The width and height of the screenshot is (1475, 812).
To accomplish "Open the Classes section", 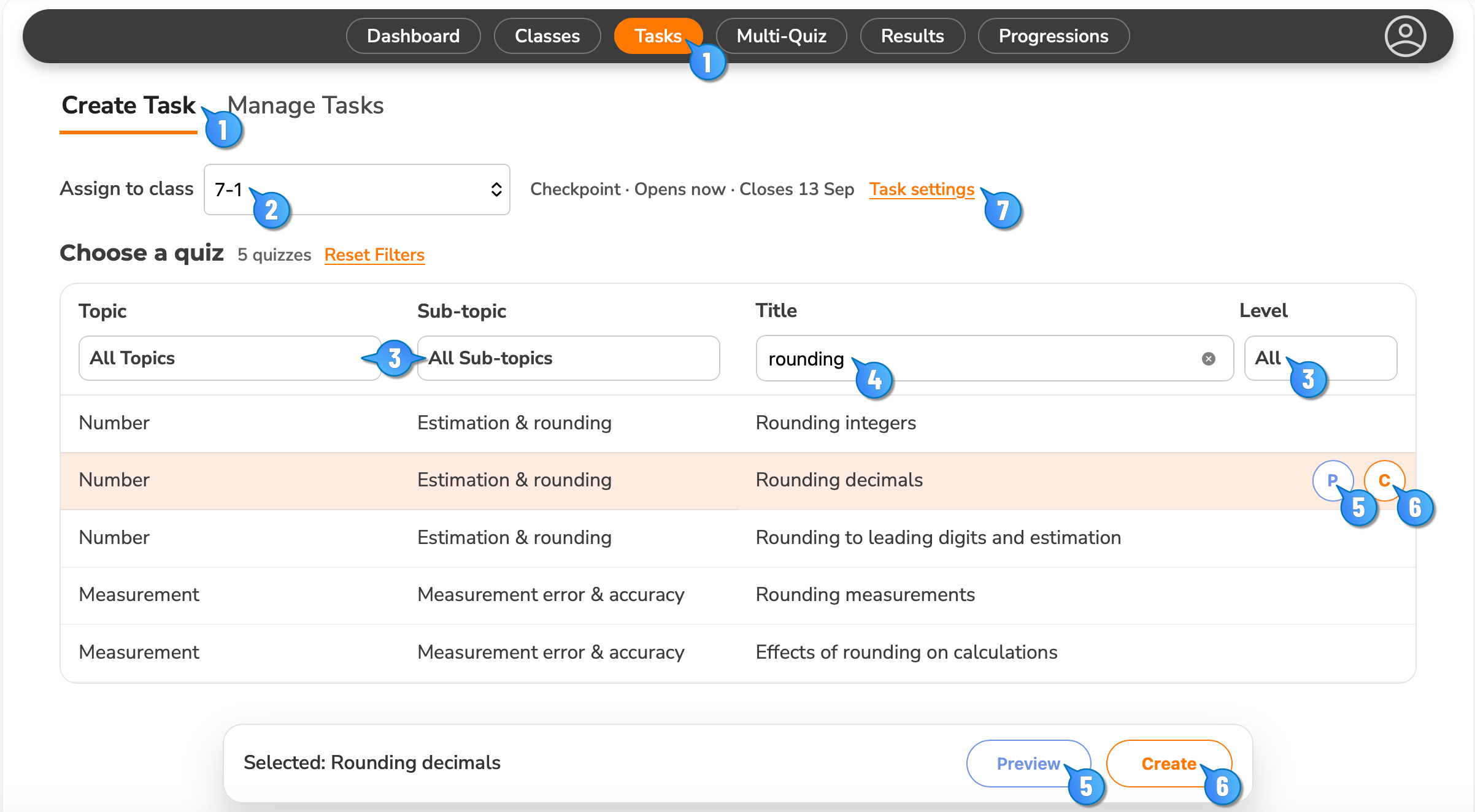I will click(x=547, y=36).
